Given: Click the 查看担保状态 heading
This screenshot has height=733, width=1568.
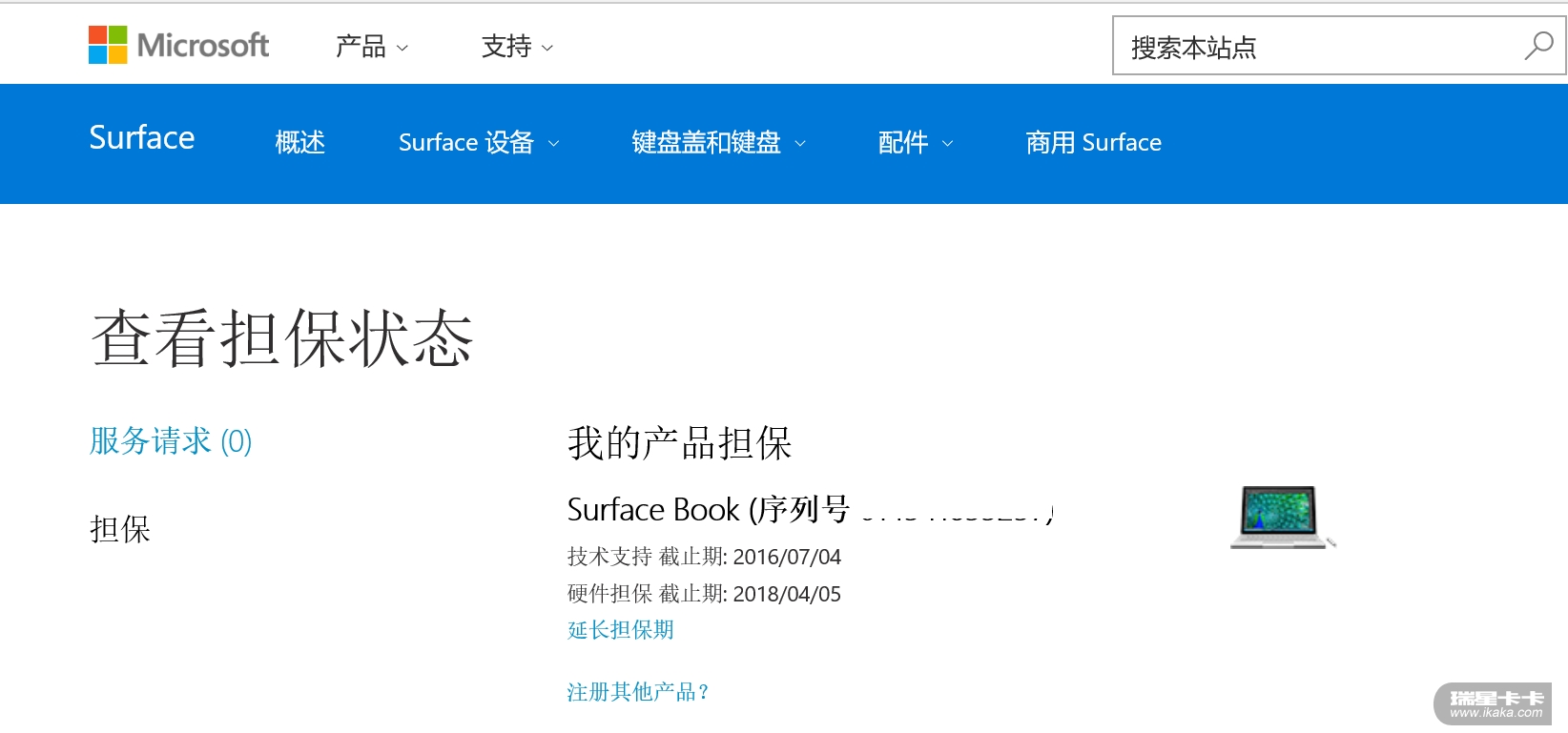Looking at the screenshot, I should click(282, 338).
